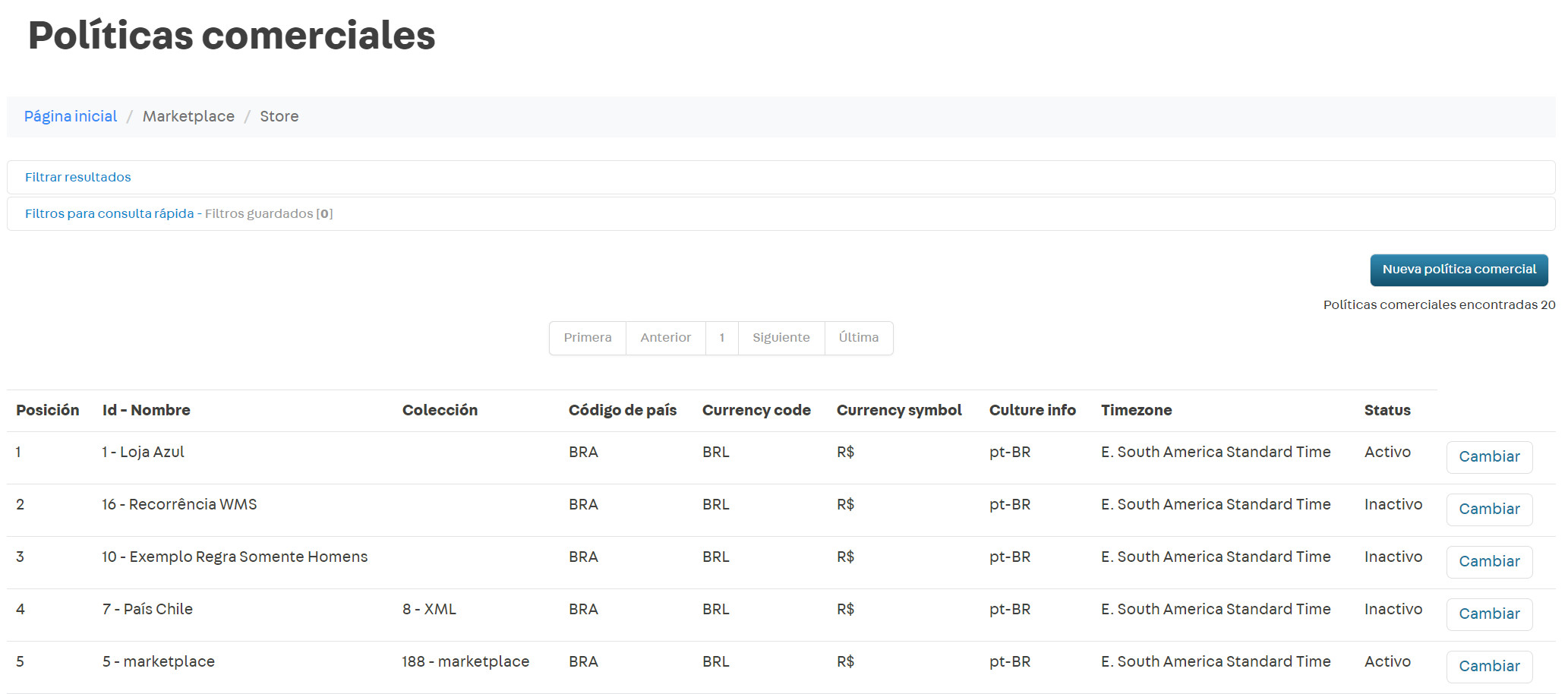The image size is (1568, 694).
Task: Click Cambiar on the marketplace row
Action: tap(1488, 666)
